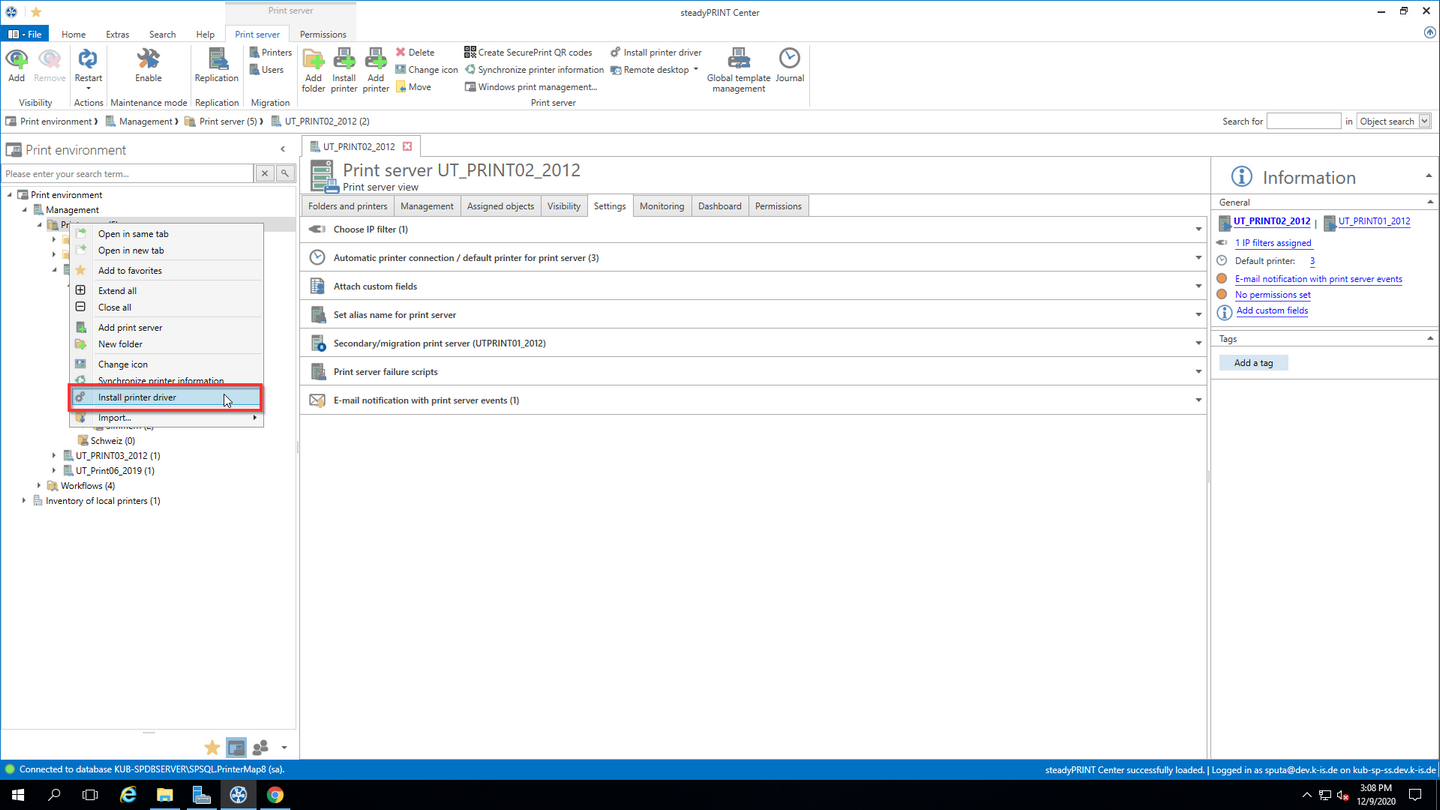Collapse the Print environment side panel
The width and height of the screenshot is (1440, 810).
pos(283,150)
